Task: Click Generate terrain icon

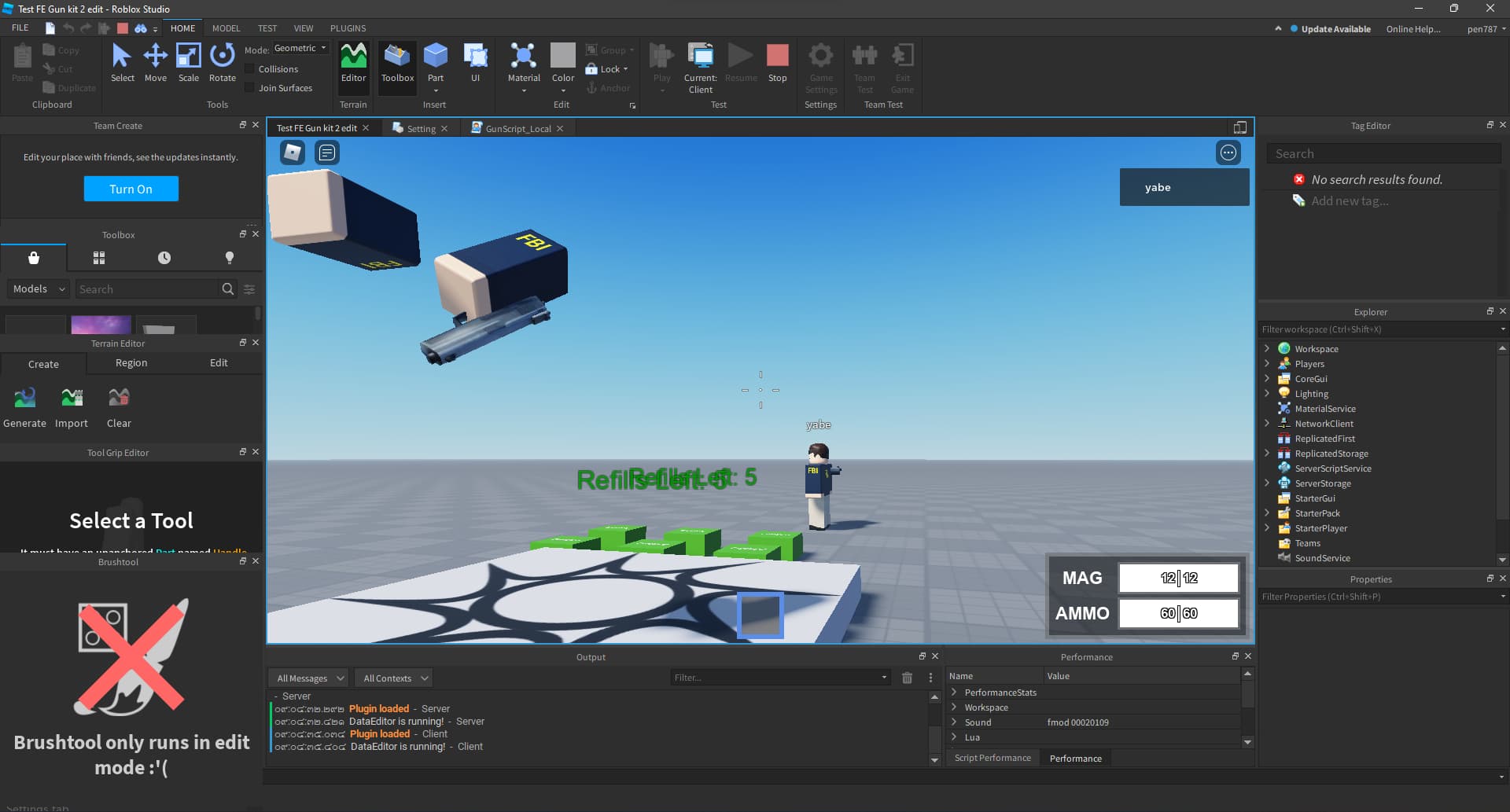Action: pos(24,398)
